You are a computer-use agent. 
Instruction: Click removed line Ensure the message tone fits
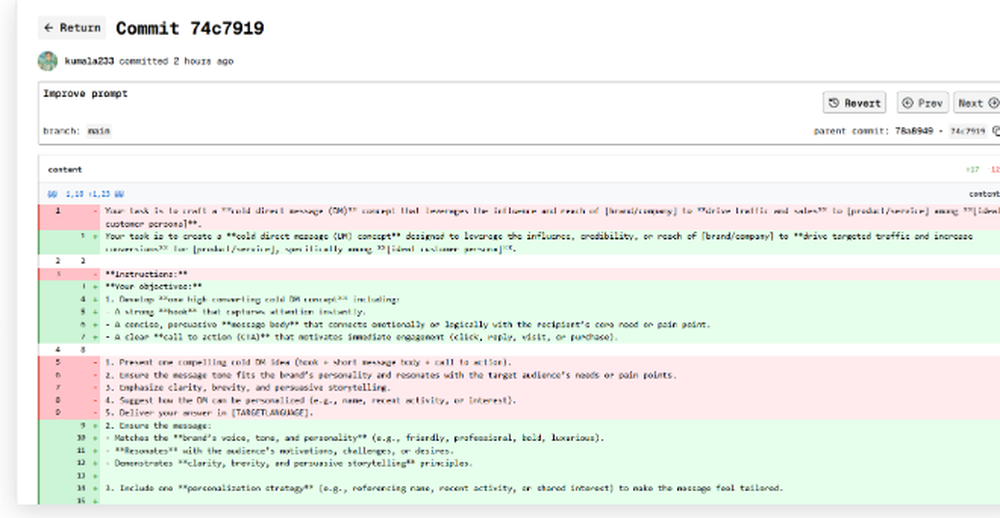[x=519, y=374]
